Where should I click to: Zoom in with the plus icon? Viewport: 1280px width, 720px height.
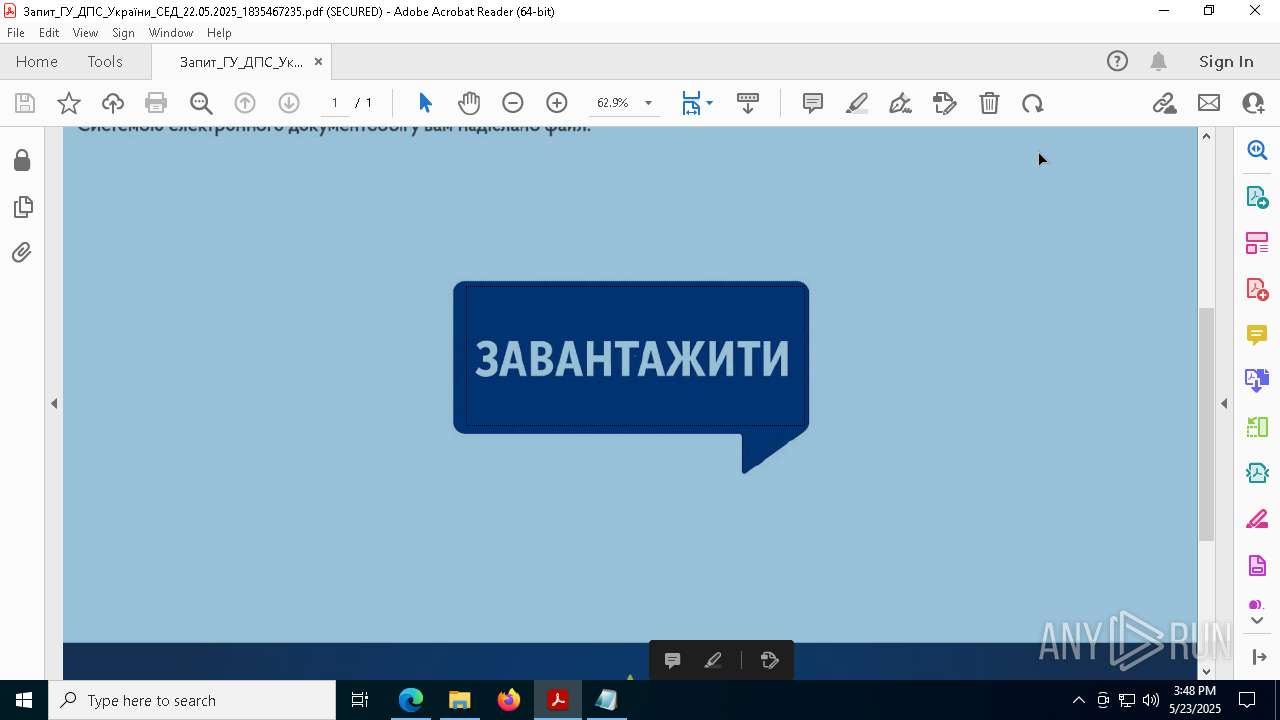click(557, 103)
